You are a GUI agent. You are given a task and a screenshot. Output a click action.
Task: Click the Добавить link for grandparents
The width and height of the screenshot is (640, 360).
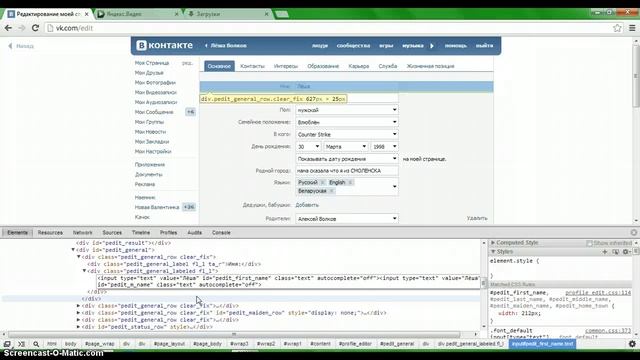tap(307, 205)
